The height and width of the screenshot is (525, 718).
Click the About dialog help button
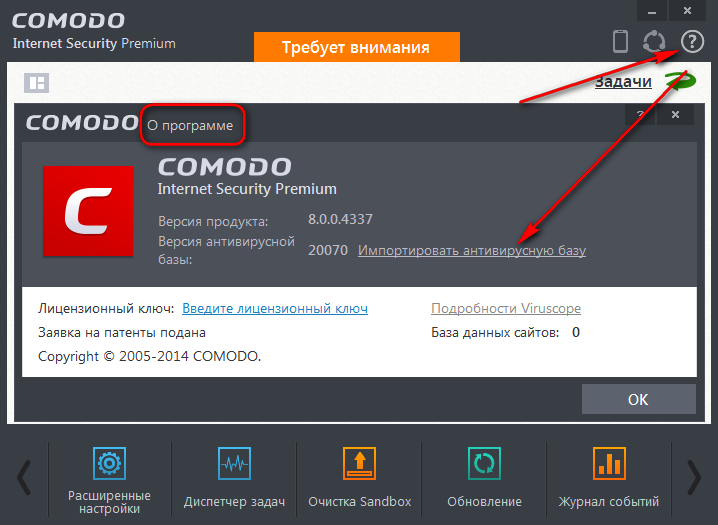pyautogui.click(x=640, y=114)
